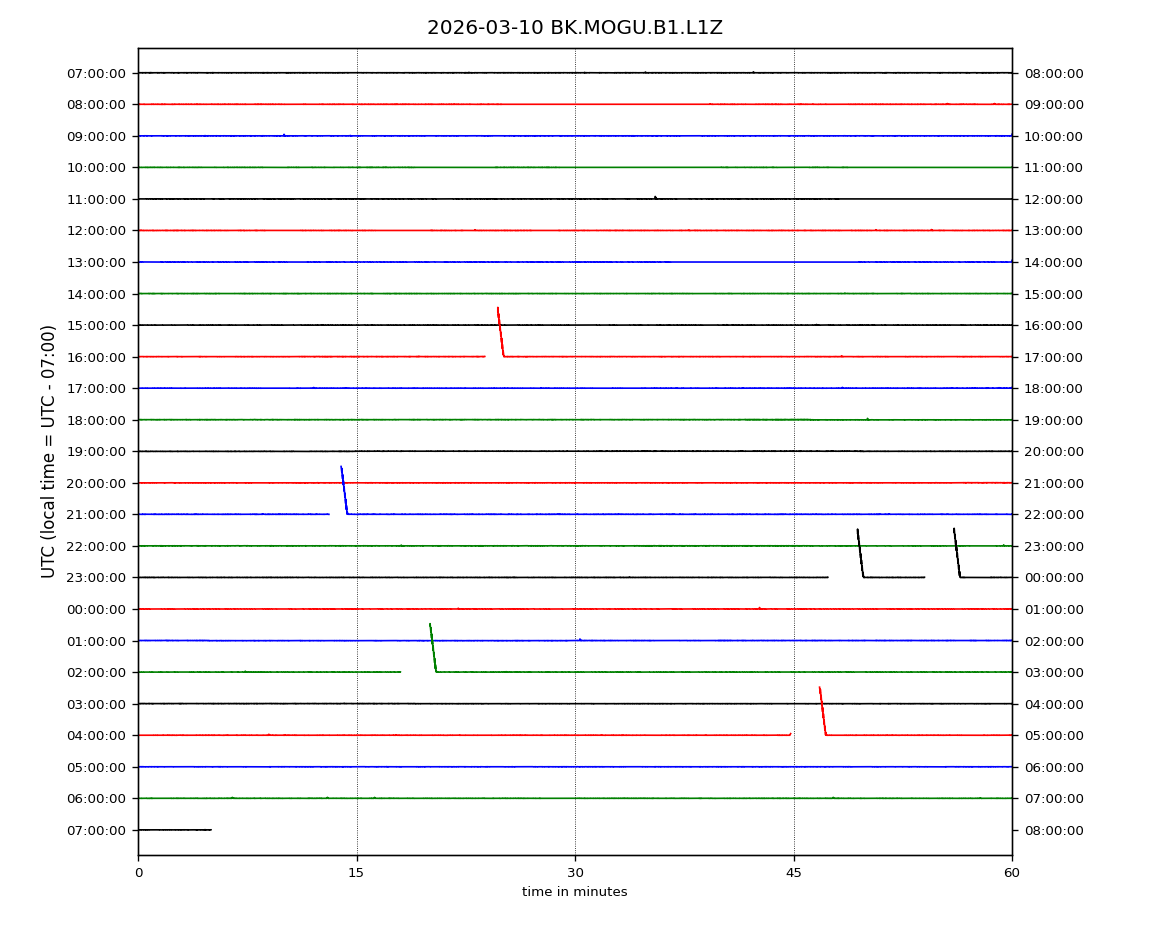The width and height of the screenshot is (1150, 950).
Task: Click the x-axis tick label 0
Action: [138, 873]
